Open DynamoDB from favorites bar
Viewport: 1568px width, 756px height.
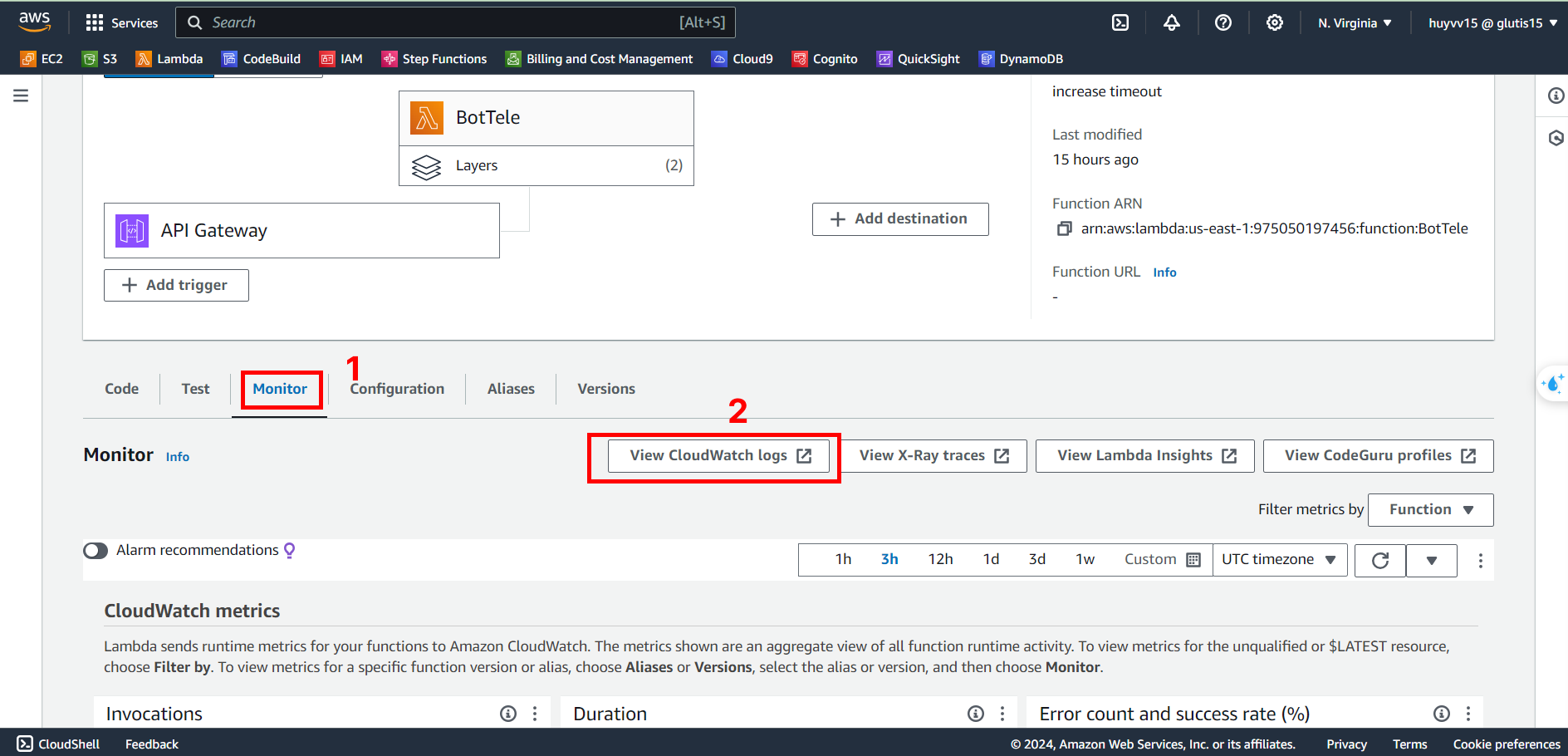[1021, 59]
